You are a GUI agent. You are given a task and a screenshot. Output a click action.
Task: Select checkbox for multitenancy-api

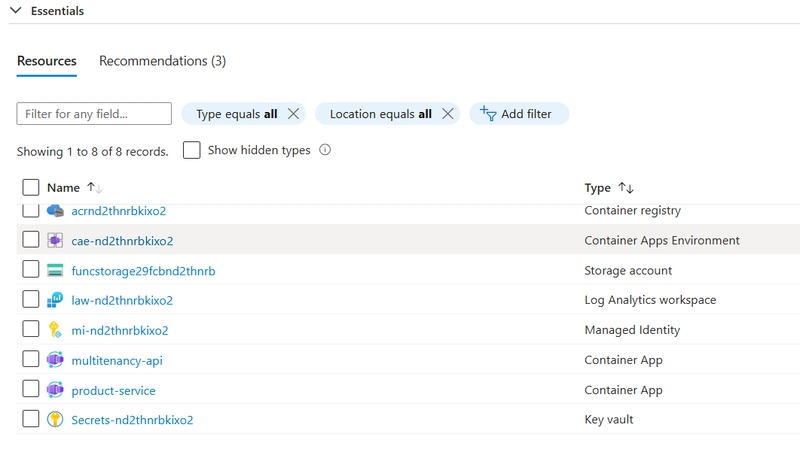pos(31,359)
